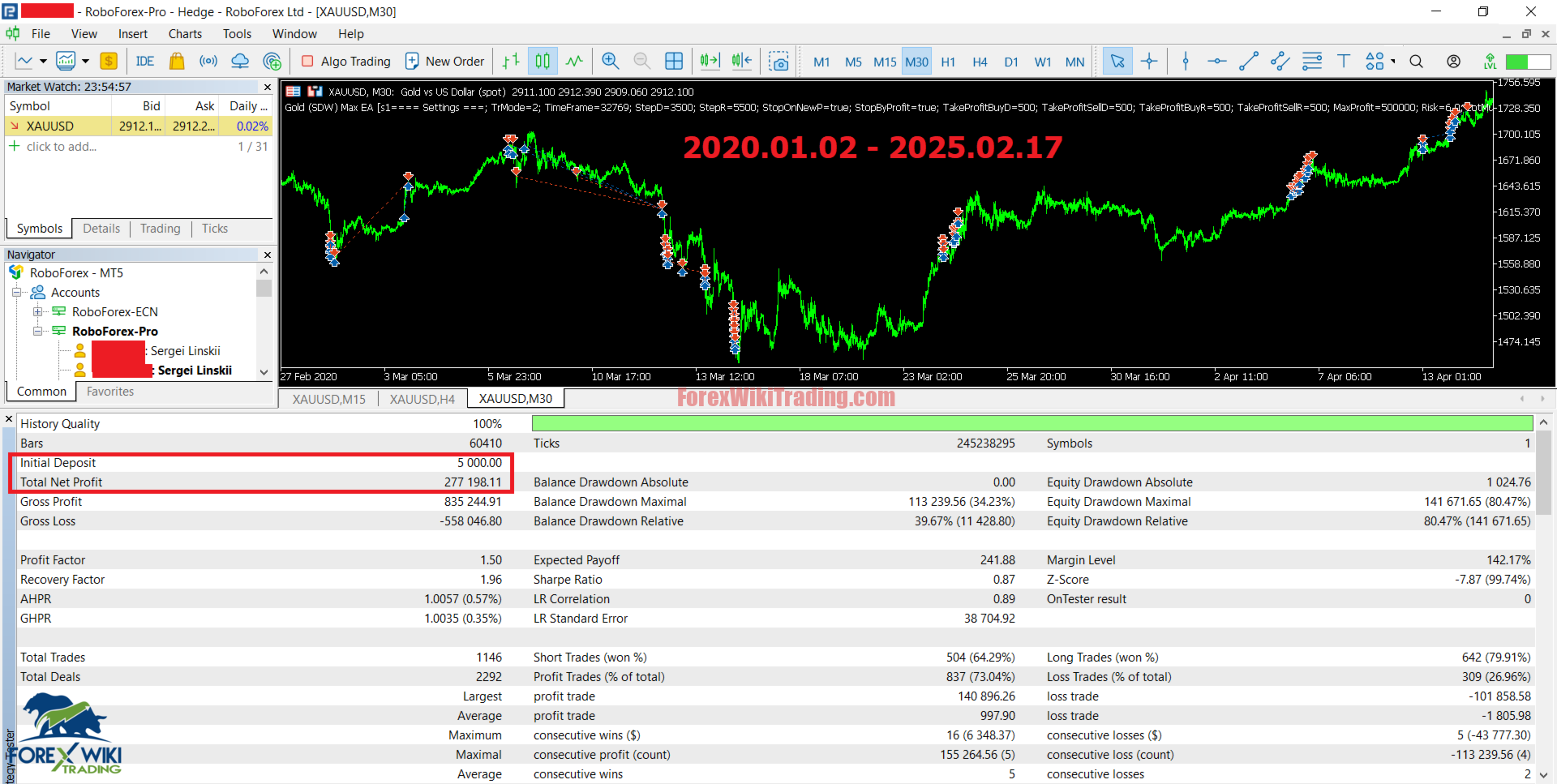
Task: Draw a trendline with the trendline tool
Action: click(1248, 62)
